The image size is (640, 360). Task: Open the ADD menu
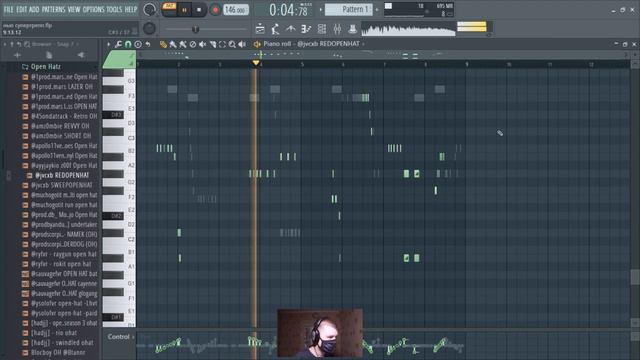[x=34, y=9]
